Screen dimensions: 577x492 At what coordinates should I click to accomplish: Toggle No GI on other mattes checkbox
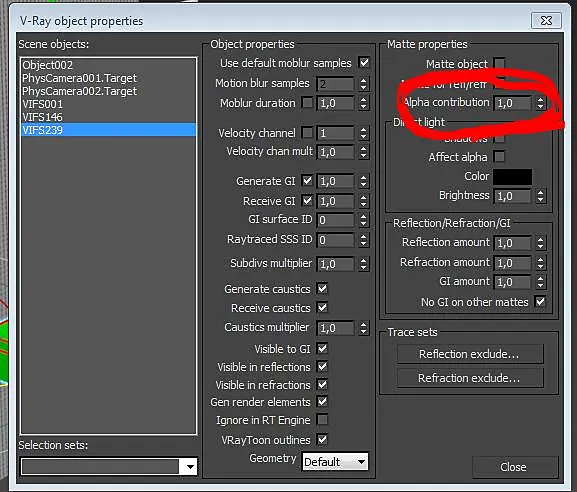pyautogui.click(x=540, y=302)
